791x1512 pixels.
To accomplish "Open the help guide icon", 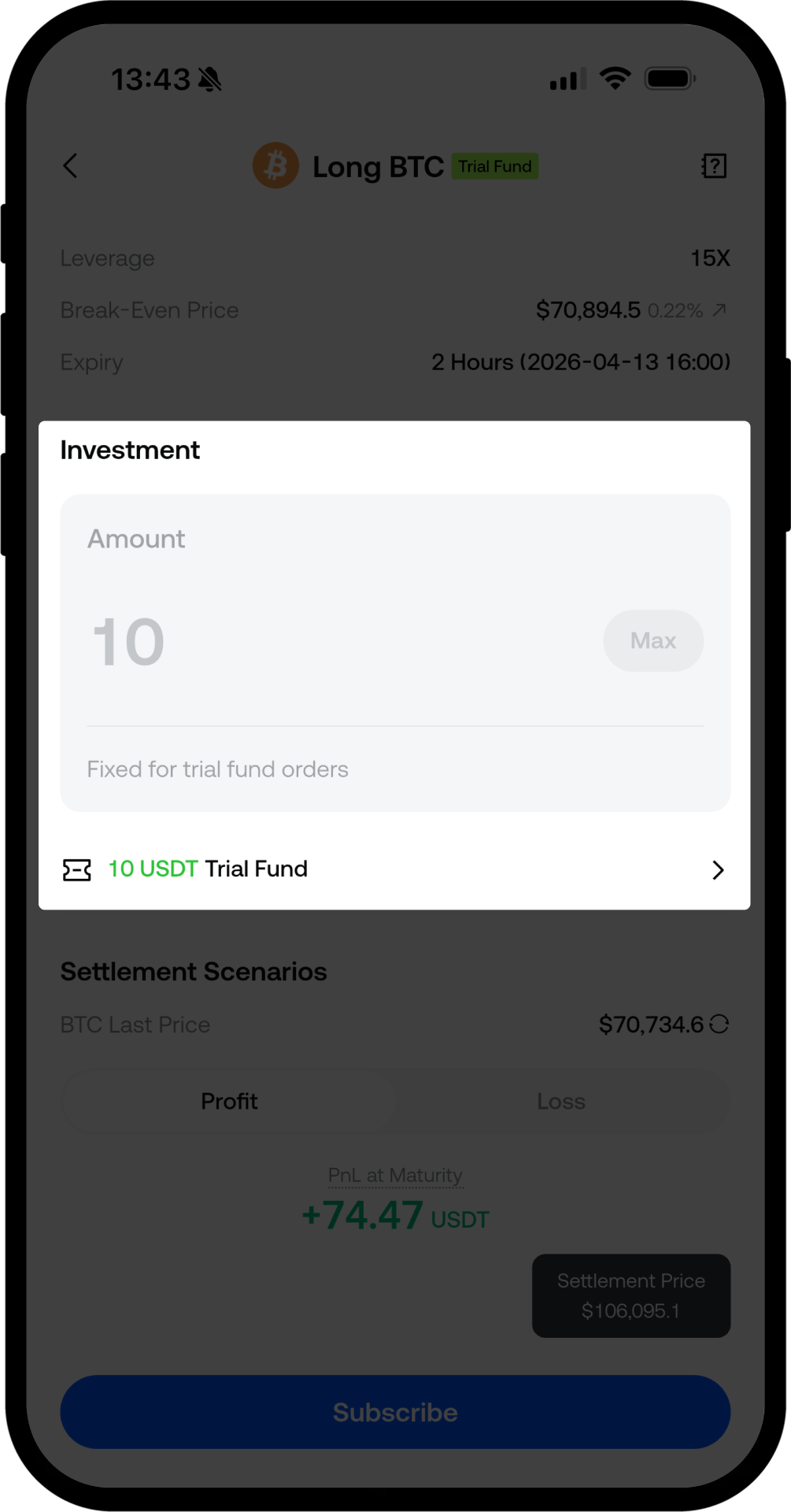I will 714,166.
